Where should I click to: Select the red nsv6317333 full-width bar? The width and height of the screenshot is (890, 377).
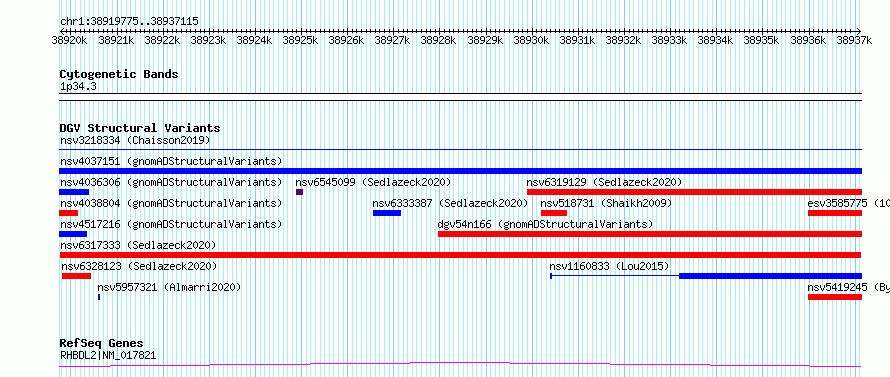tap(460, 255)
